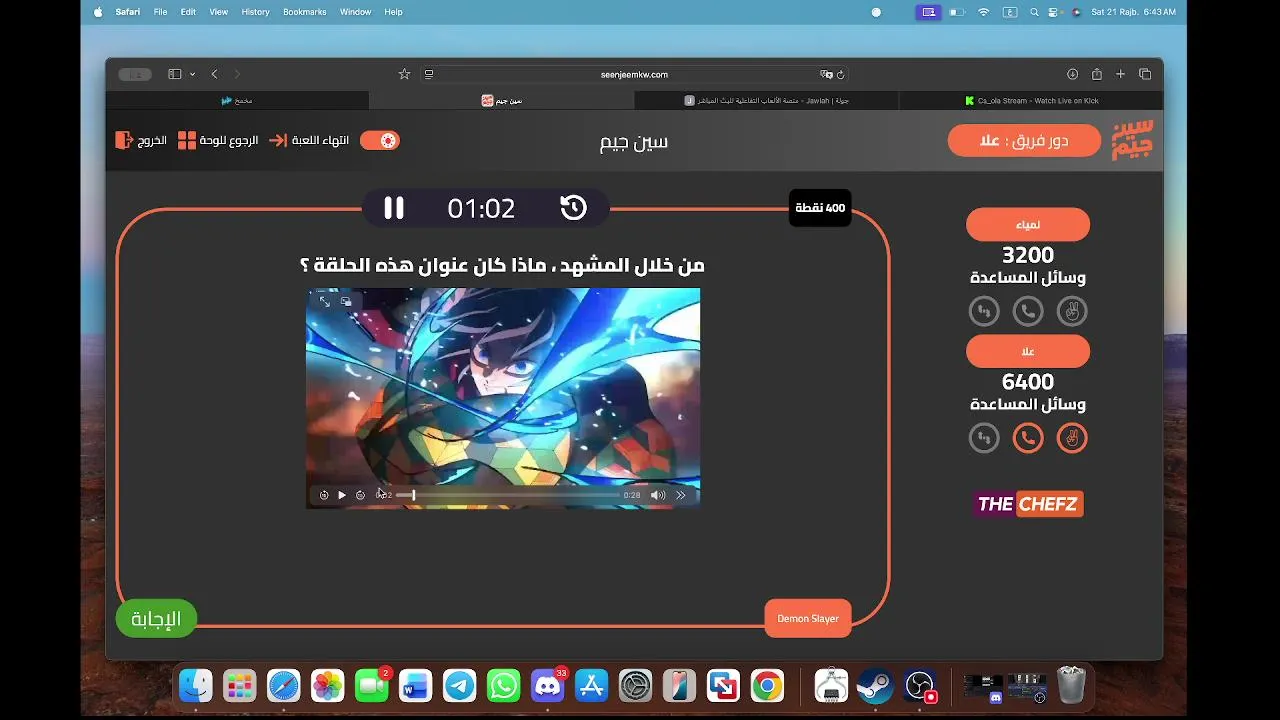Play the Demon Slayer video clip
Screen dimensions: 1280x720
342,495
